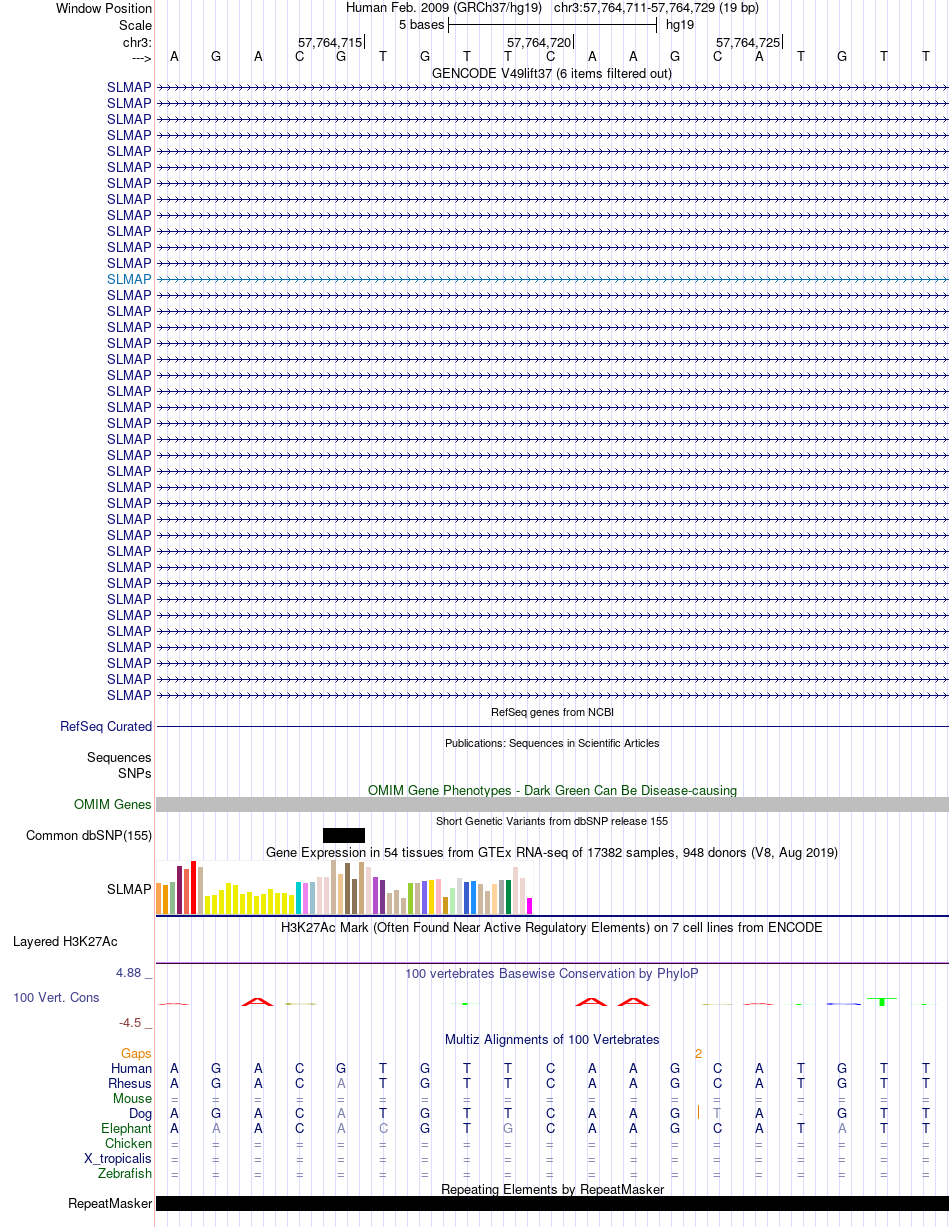
Task: Click the 5 bases scale bar
Action: pos(552,25)
